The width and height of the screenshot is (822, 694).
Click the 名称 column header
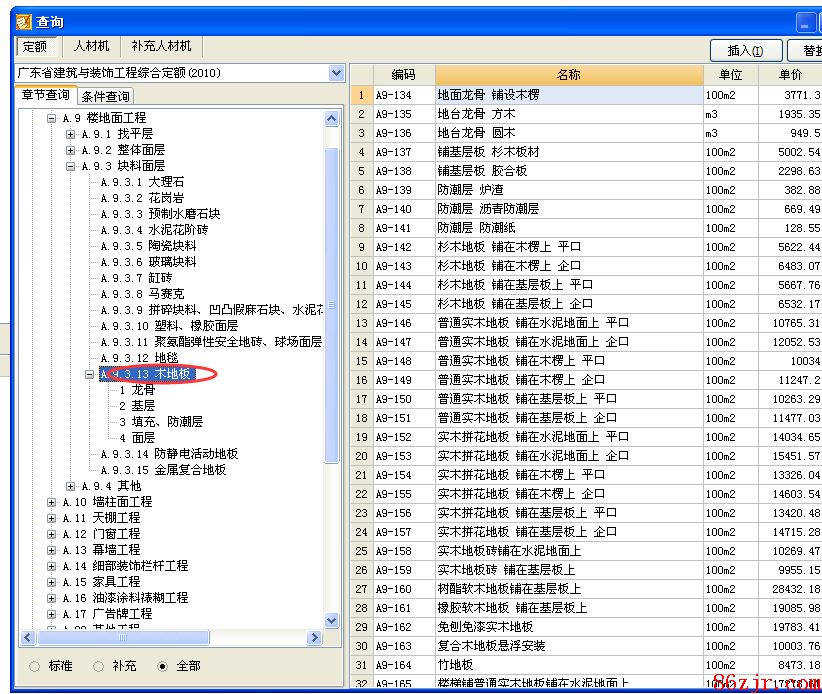[x=568, y=75]
